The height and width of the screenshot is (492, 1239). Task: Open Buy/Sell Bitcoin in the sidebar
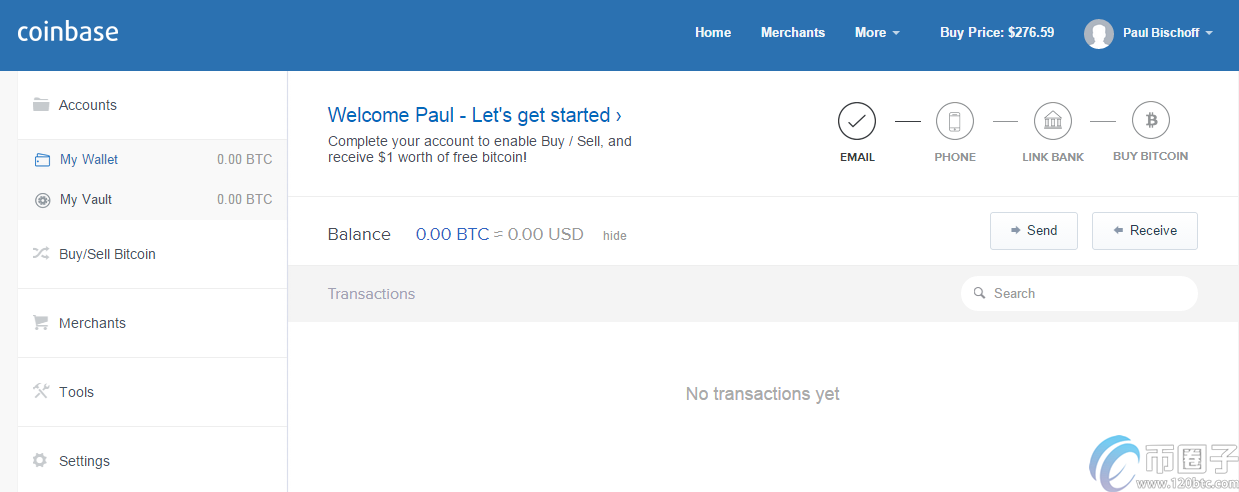click(x=107, y=254)
